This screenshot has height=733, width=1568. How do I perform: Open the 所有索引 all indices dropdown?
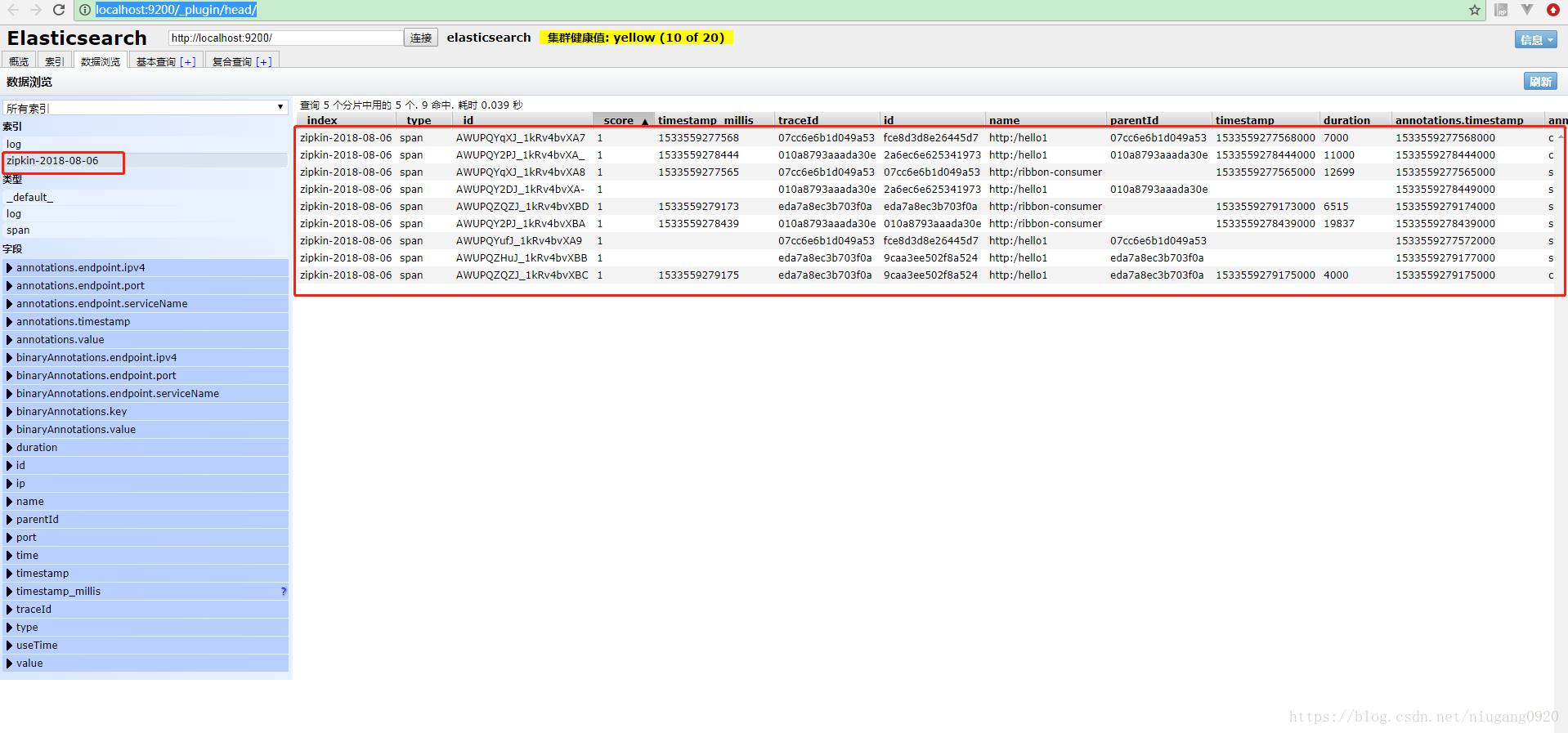coord(145,108)
